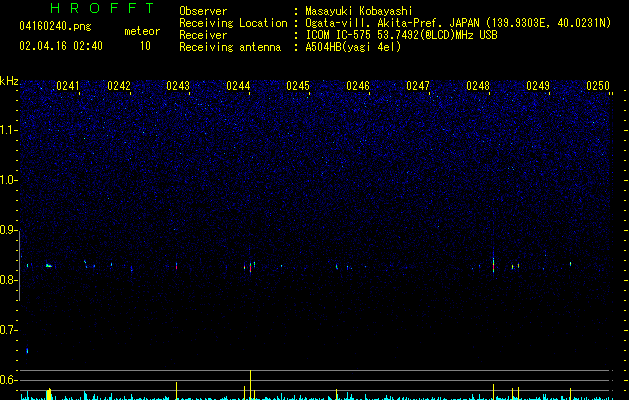Click the Observer label
The image size is (629, 400).
coord(203,11)
